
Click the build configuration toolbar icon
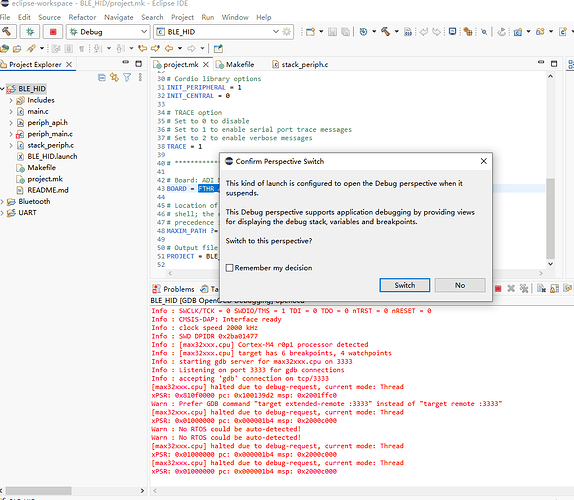point(363,32)
